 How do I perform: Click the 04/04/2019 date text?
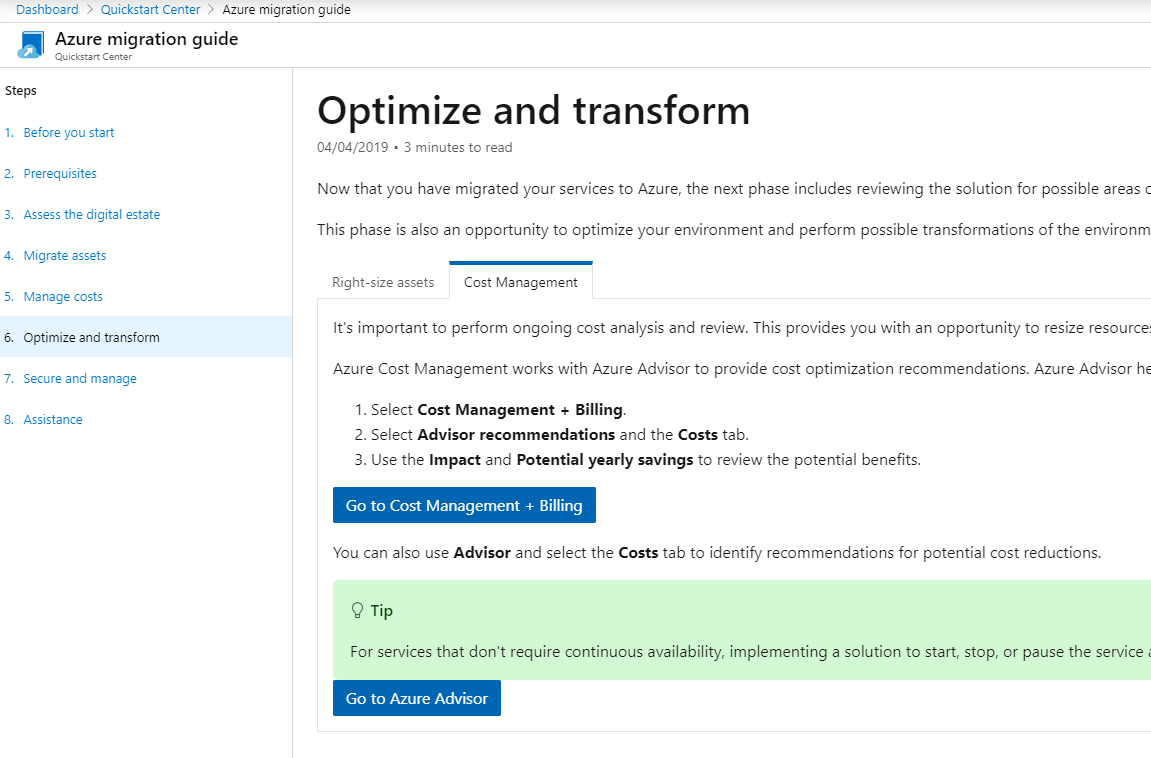(x=352, y=147)
